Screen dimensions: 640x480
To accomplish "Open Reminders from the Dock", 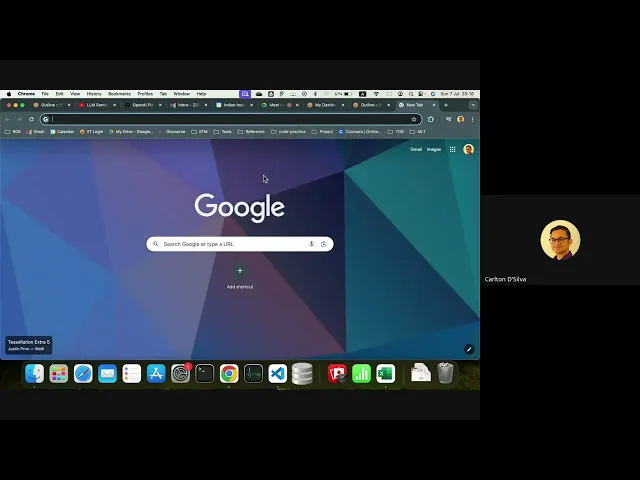I will click(x=132, y=373).
